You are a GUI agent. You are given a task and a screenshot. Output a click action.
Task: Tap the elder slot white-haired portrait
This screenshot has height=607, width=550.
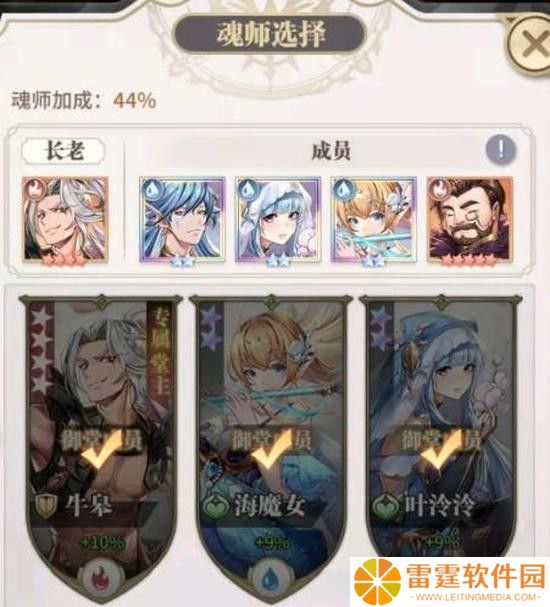tap(65, 219)
